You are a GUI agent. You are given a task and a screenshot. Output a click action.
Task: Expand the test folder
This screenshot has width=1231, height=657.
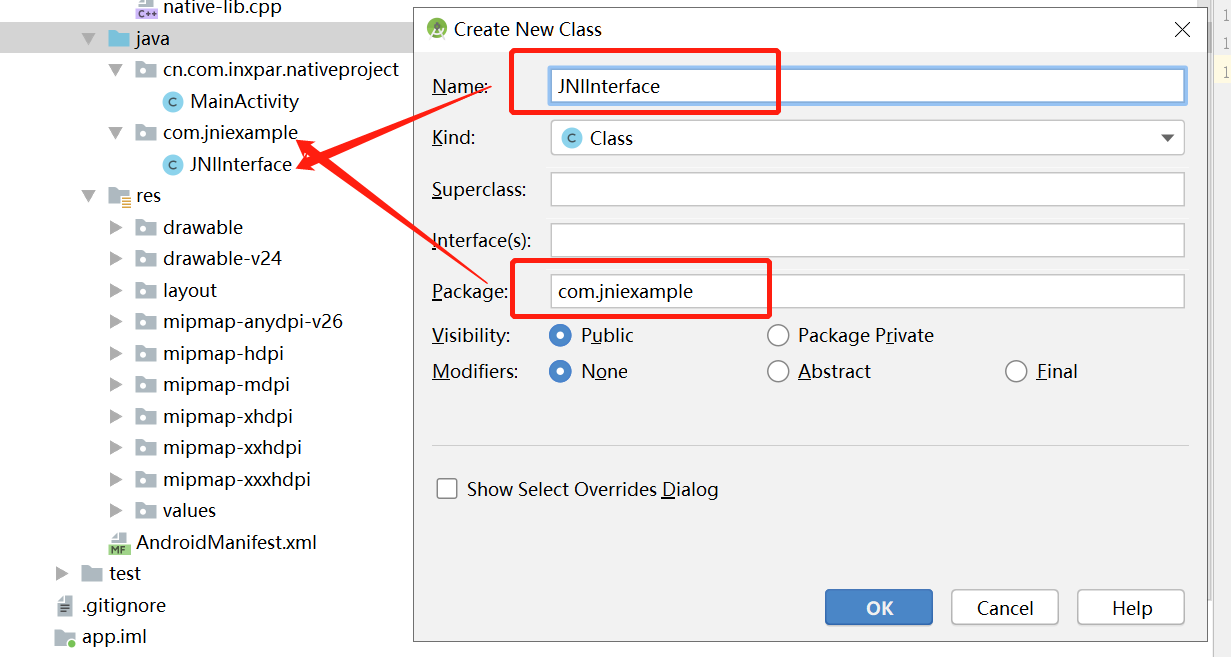click(x=62, y=573)
